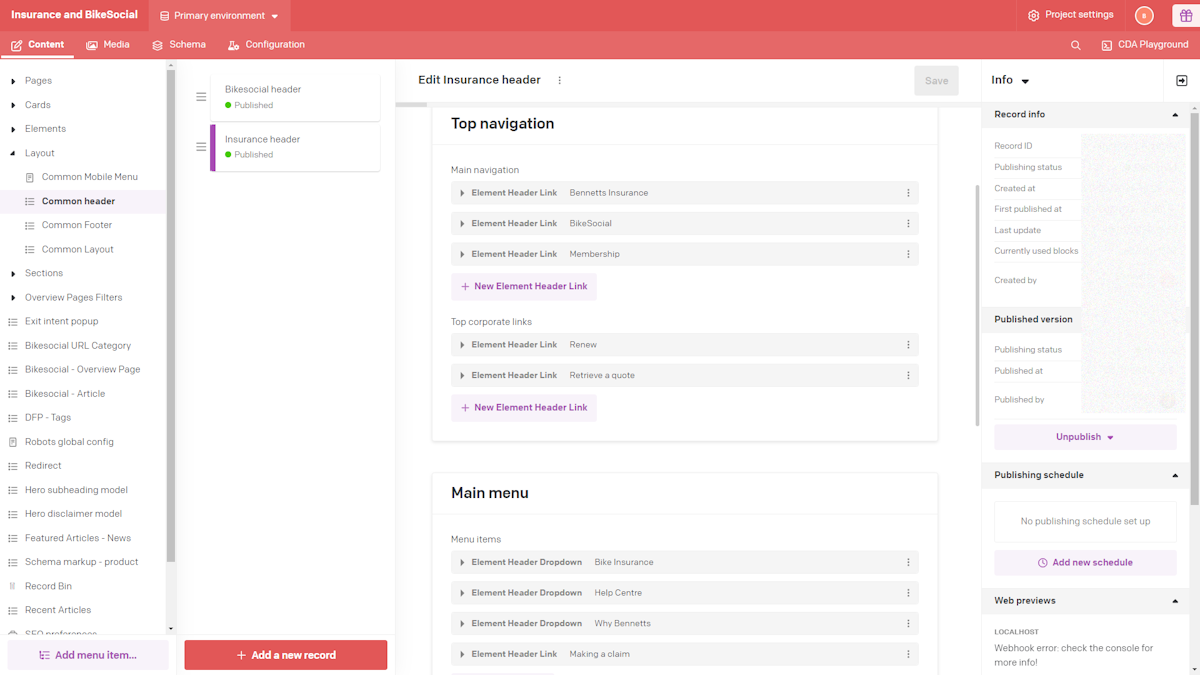Open the Help Centre dropdown options menu

pos(908,593)
